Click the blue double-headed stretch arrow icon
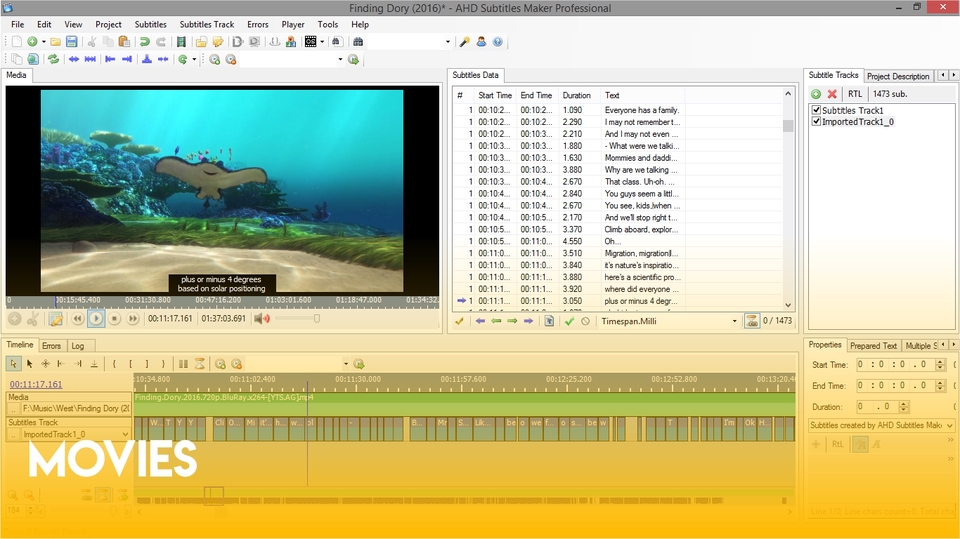960x539 pixels. [x=74, y=59]
